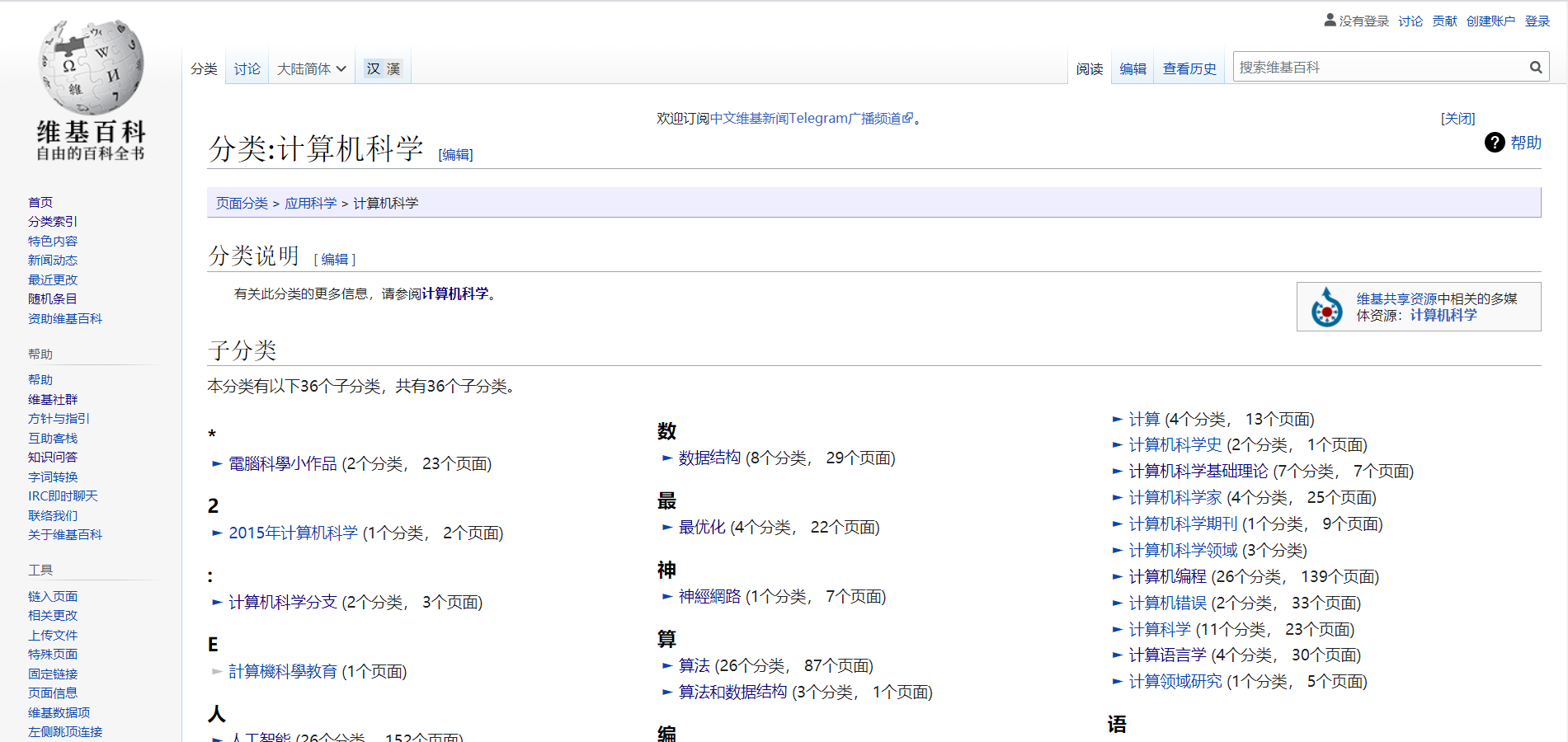1568x742 pixels.
Task: Select the 分类 tab
Action: pos(204,69)
